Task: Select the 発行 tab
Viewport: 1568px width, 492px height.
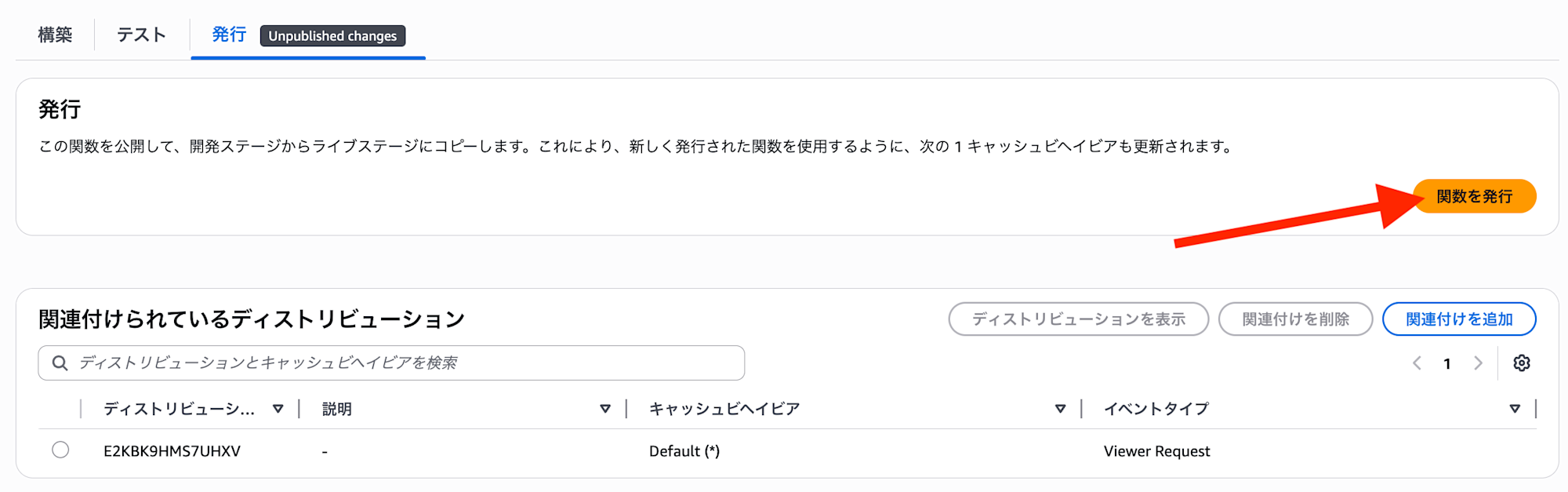Action: pyautogui.click(x=229, y=35)
